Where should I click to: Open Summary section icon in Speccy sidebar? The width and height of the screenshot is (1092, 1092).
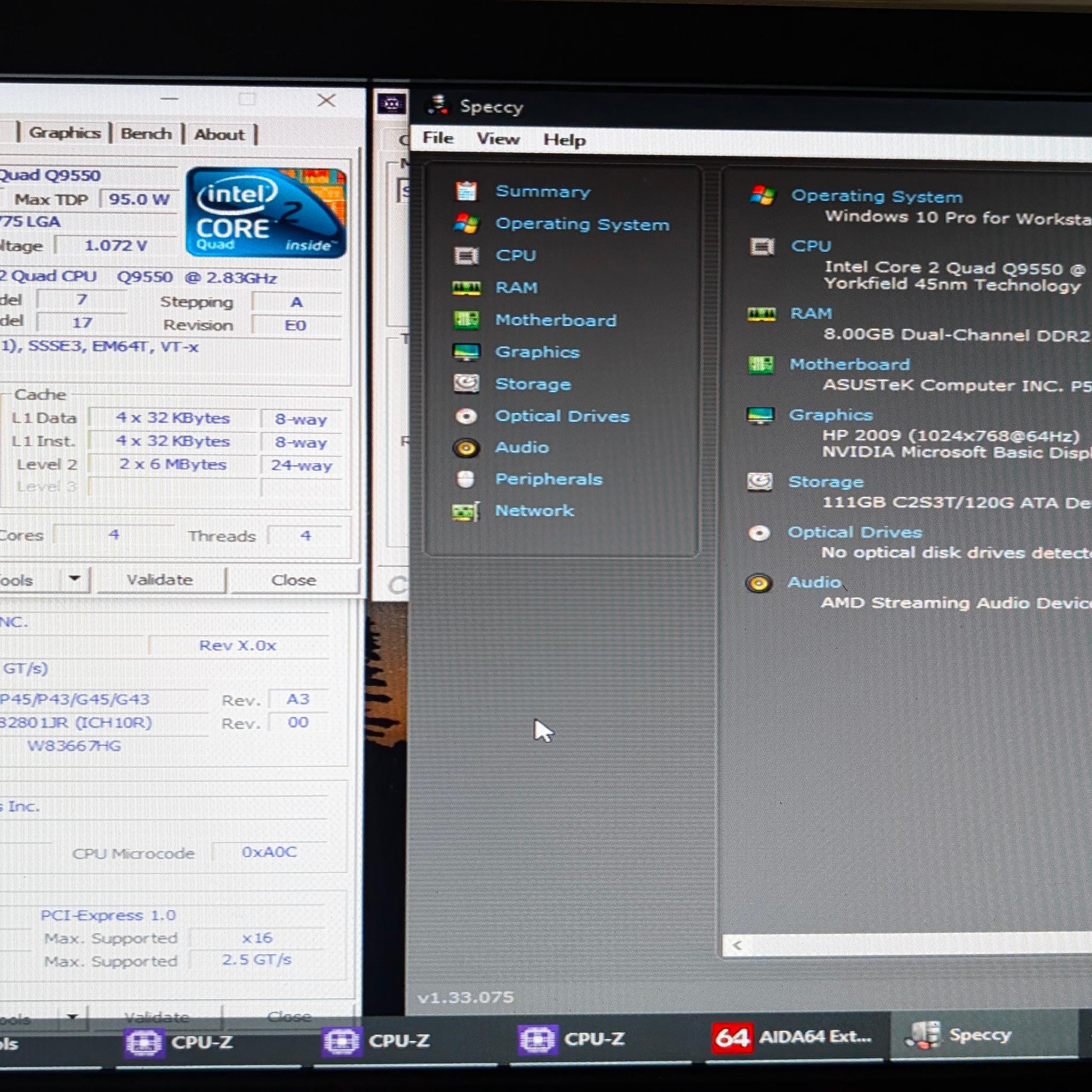click(x=465, y=191)
